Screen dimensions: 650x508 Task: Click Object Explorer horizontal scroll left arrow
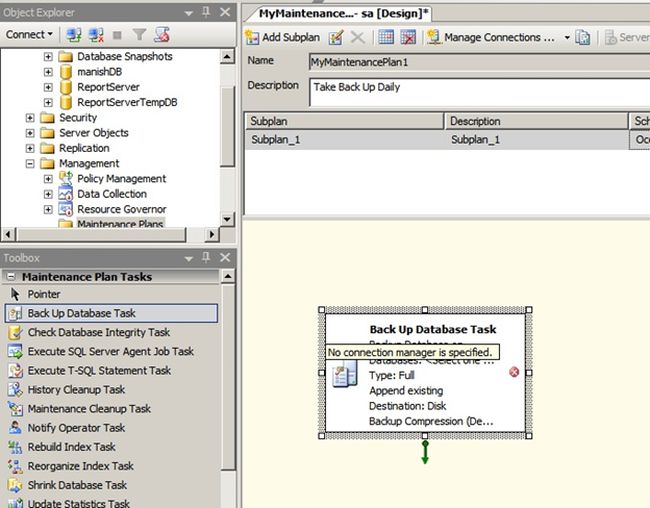click(x=8, y=234)
